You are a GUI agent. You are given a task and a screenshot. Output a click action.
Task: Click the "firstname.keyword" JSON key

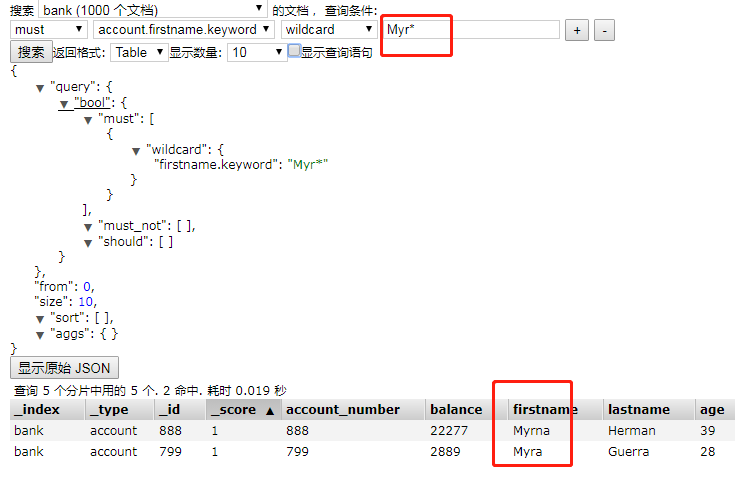point(216,165)
